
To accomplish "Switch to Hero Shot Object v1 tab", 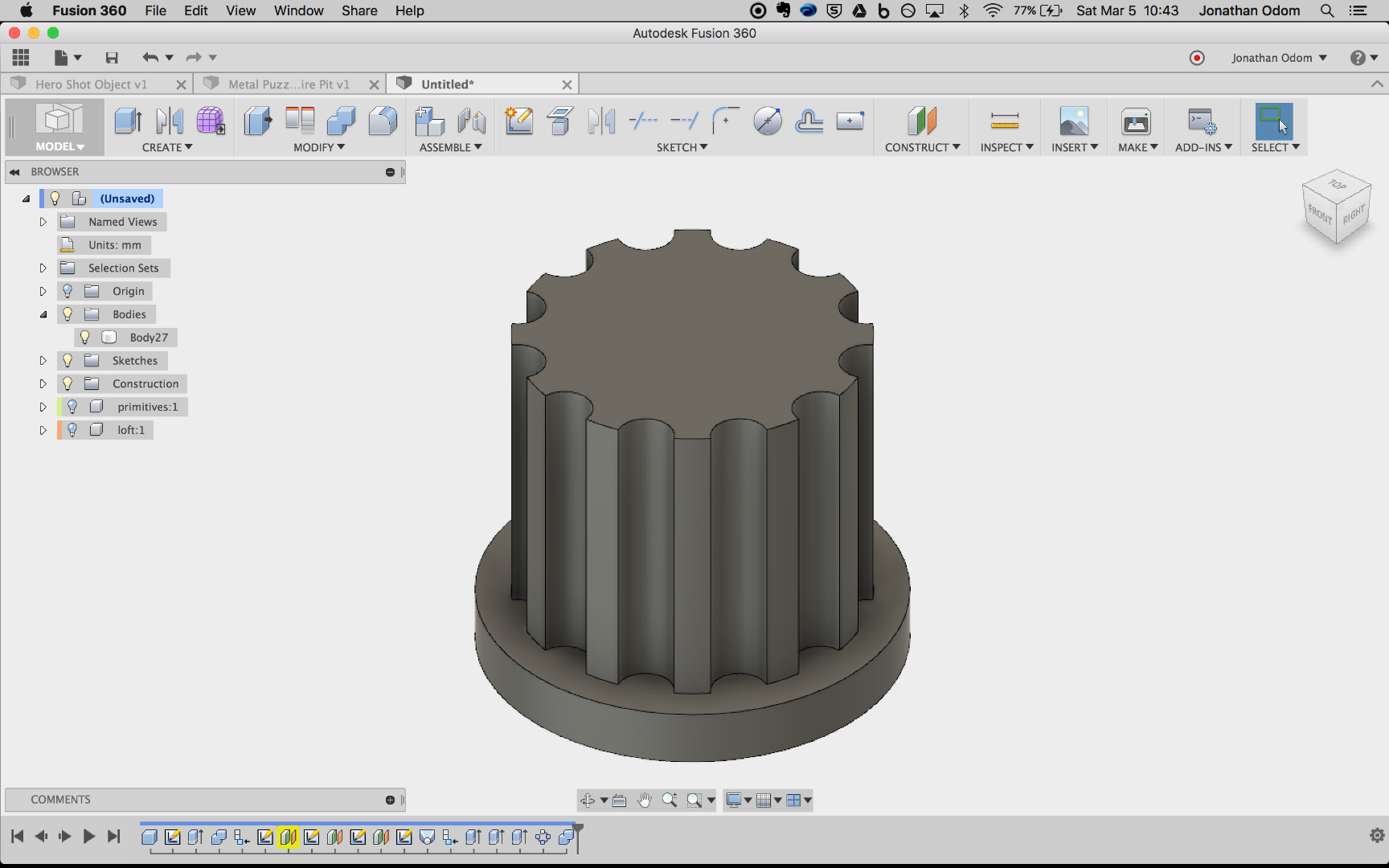I will coord(91,84).
